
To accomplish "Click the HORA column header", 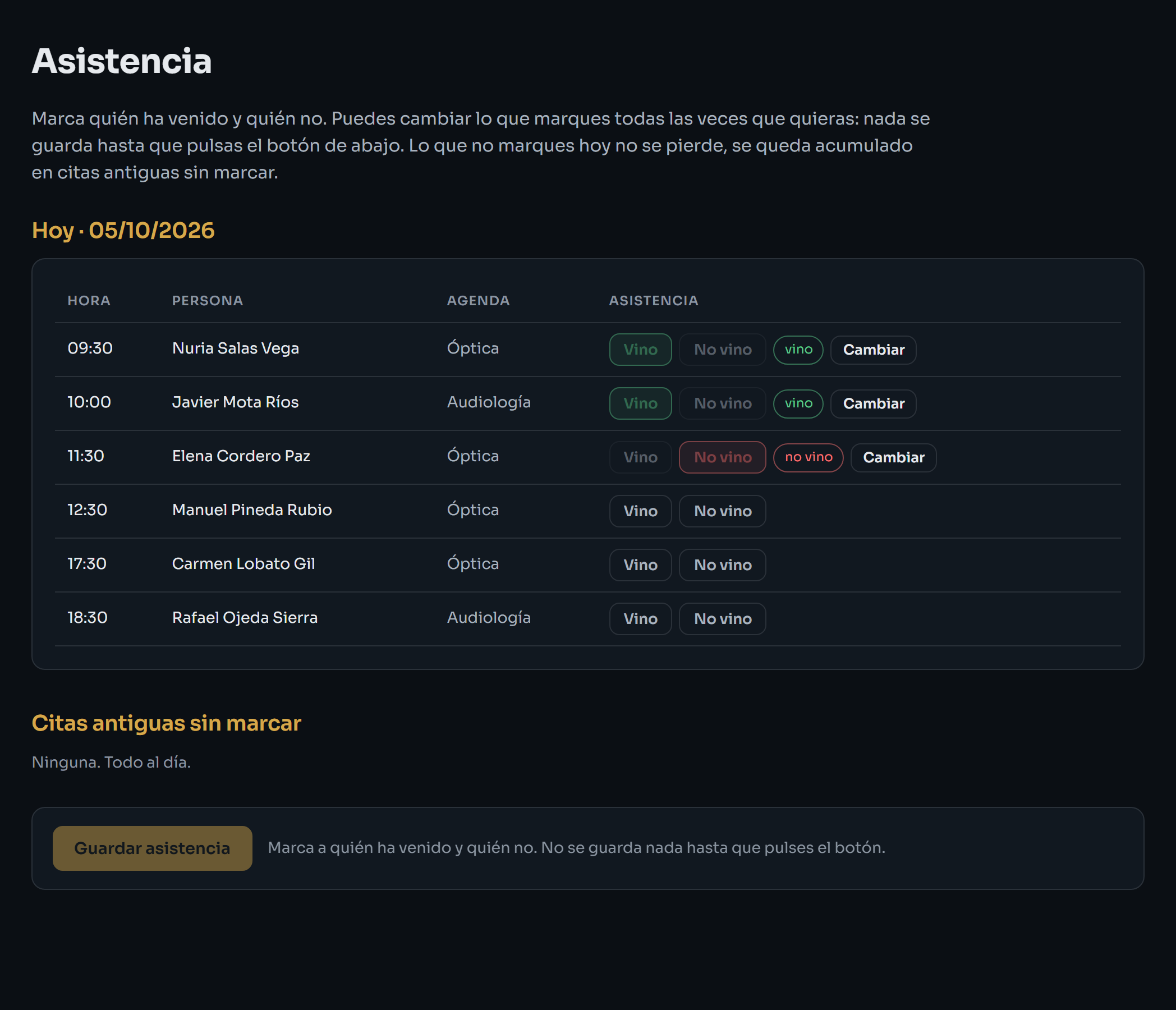I will [x=89, y=300].
